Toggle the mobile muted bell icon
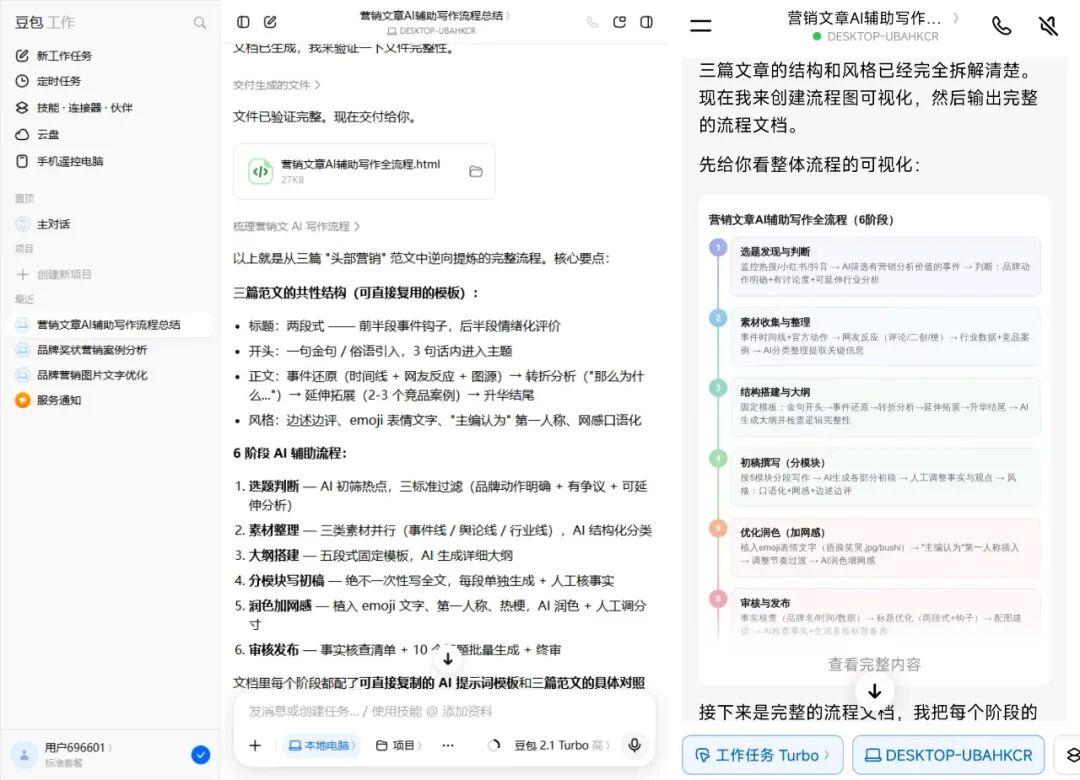Image resolution: width=1080 pixels, height=780 pixels. (1048, 25)
